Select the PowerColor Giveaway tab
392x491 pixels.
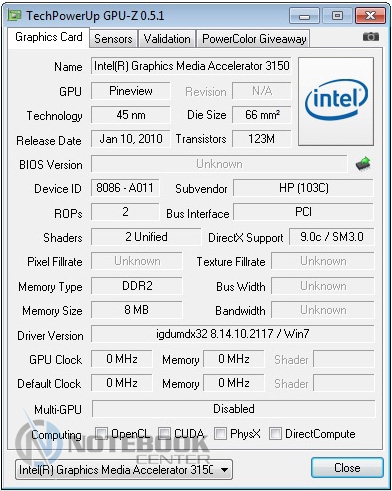coord(254,39)
